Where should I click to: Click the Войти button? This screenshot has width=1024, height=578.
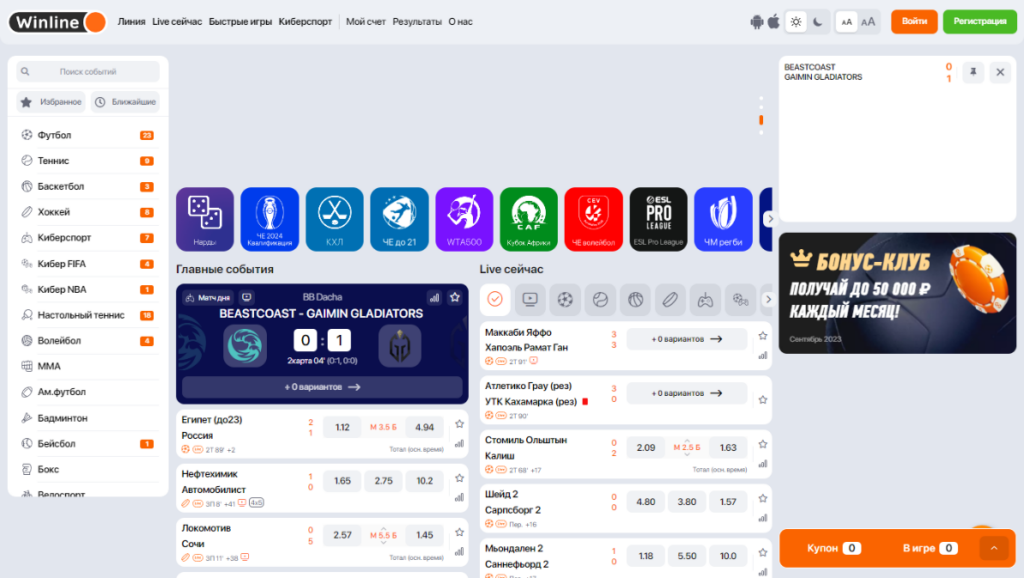[914, 22]
